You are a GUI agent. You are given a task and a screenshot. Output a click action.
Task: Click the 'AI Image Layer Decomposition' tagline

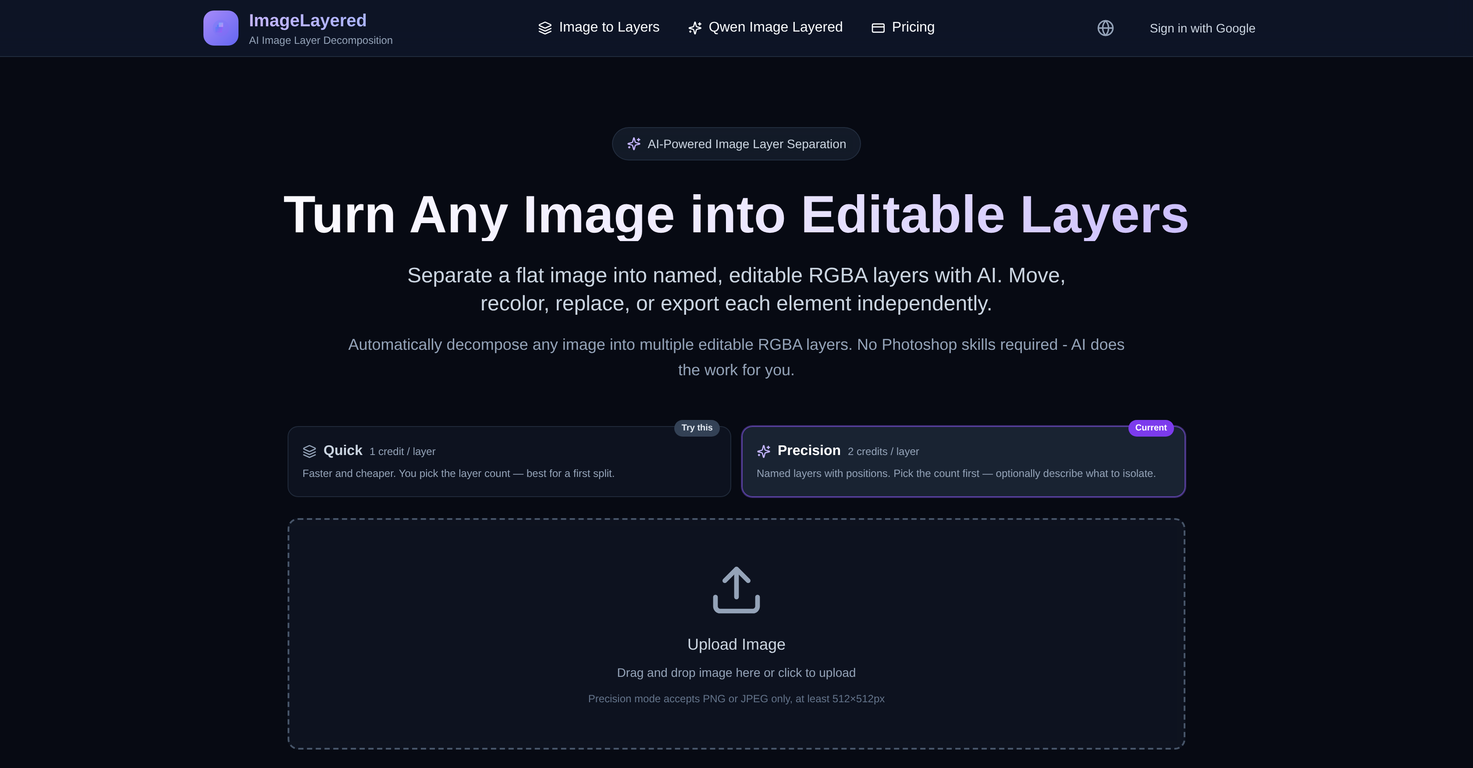tap(321, 41)
